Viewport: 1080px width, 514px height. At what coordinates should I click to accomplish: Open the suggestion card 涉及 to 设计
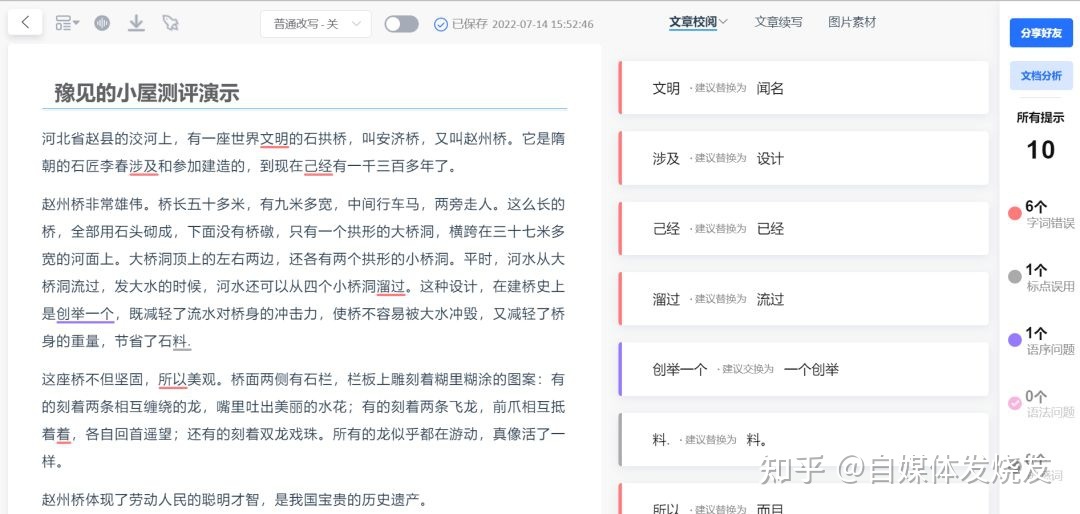coord(804,158)
